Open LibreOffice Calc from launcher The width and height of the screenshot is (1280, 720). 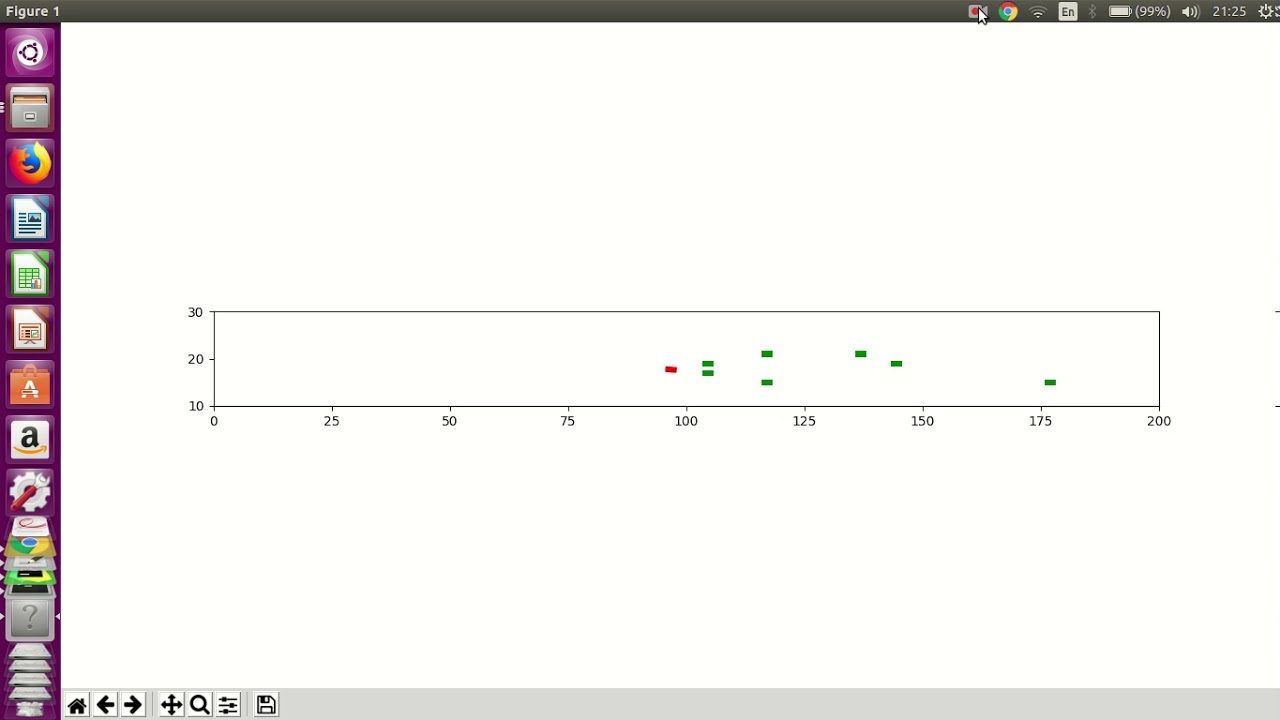(30, 273)
